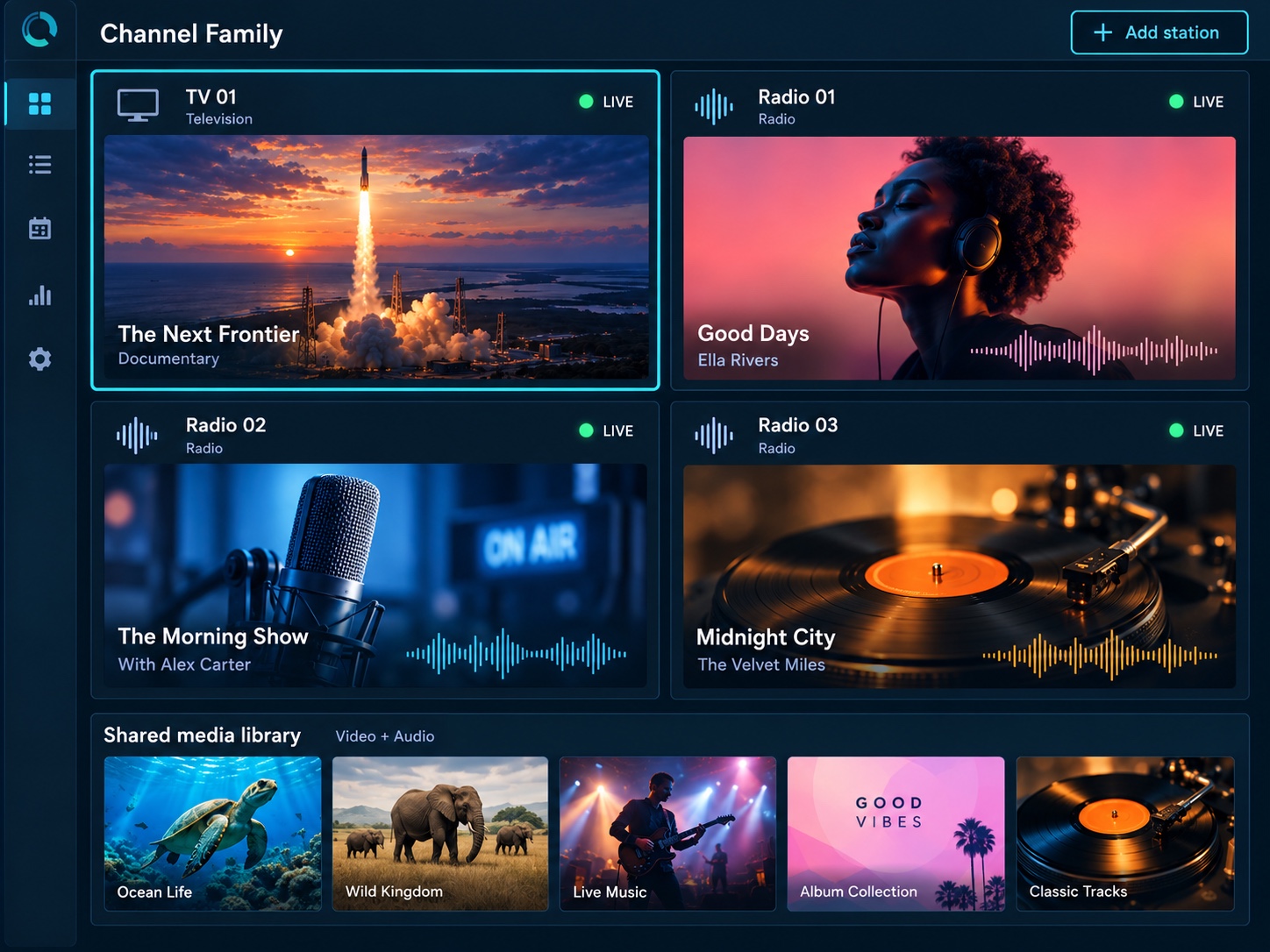Open the Good Days artwork on Radio 01

pos(960,258)
